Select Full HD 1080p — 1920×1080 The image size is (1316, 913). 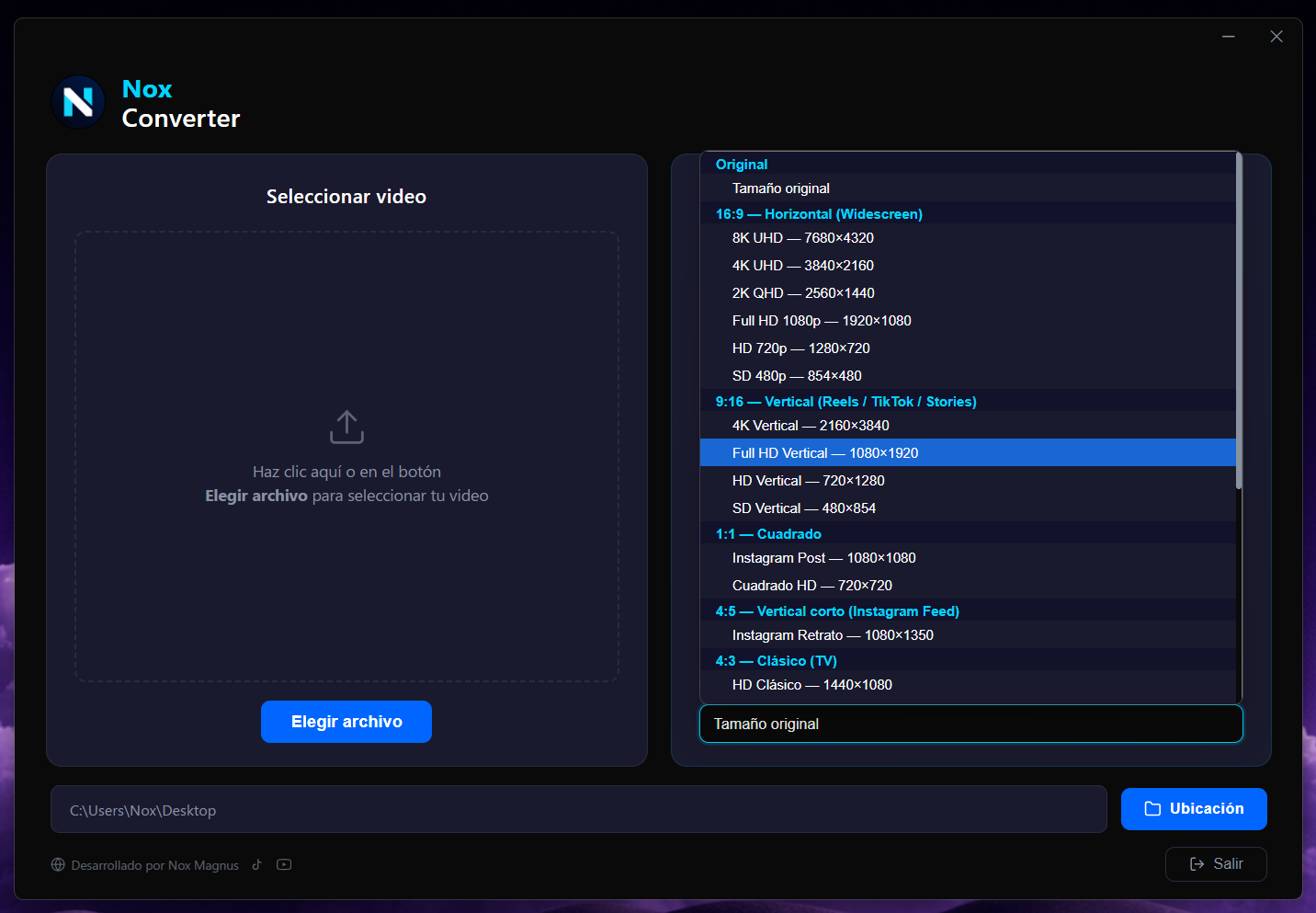point(821,320)
